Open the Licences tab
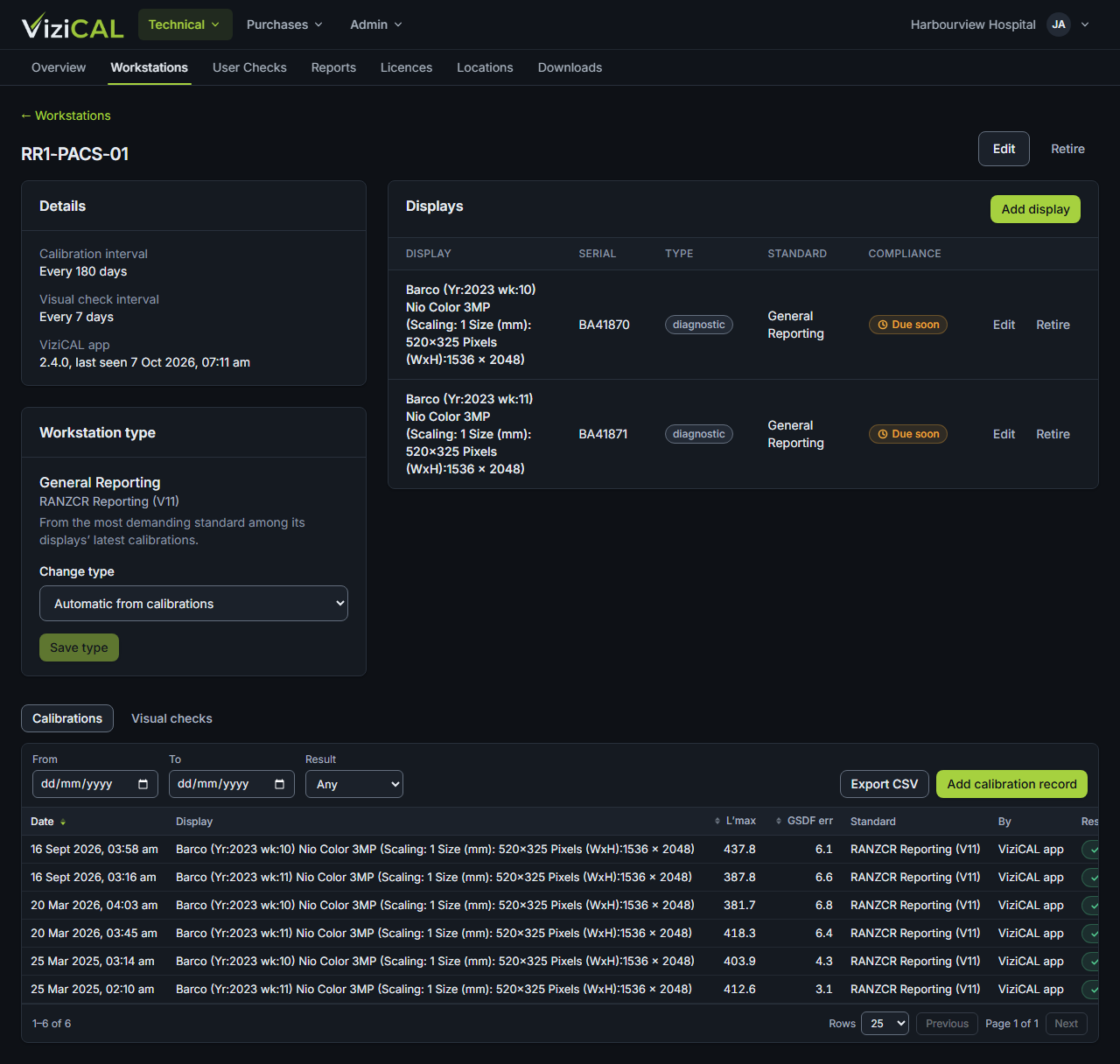This screenshot has width=1120, height=1064. [406, 67]
